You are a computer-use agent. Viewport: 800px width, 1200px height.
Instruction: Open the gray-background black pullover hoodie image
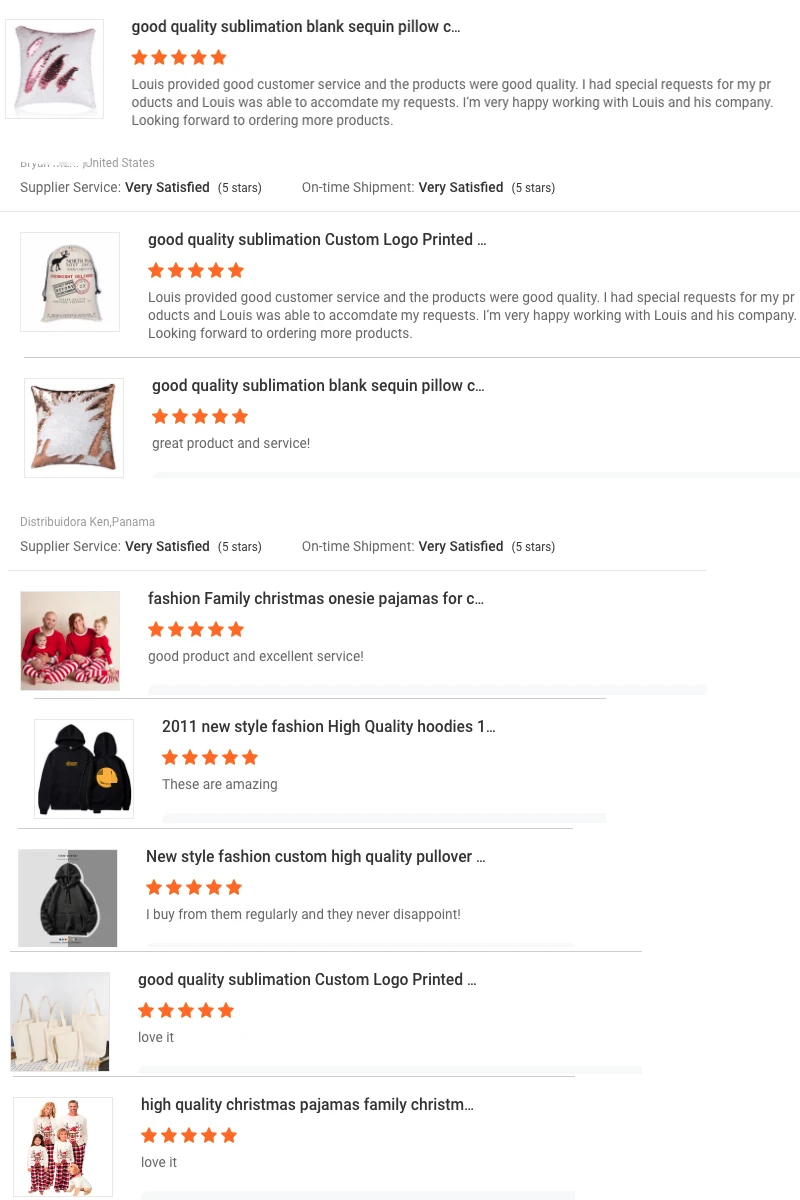[x=68, y=898]
